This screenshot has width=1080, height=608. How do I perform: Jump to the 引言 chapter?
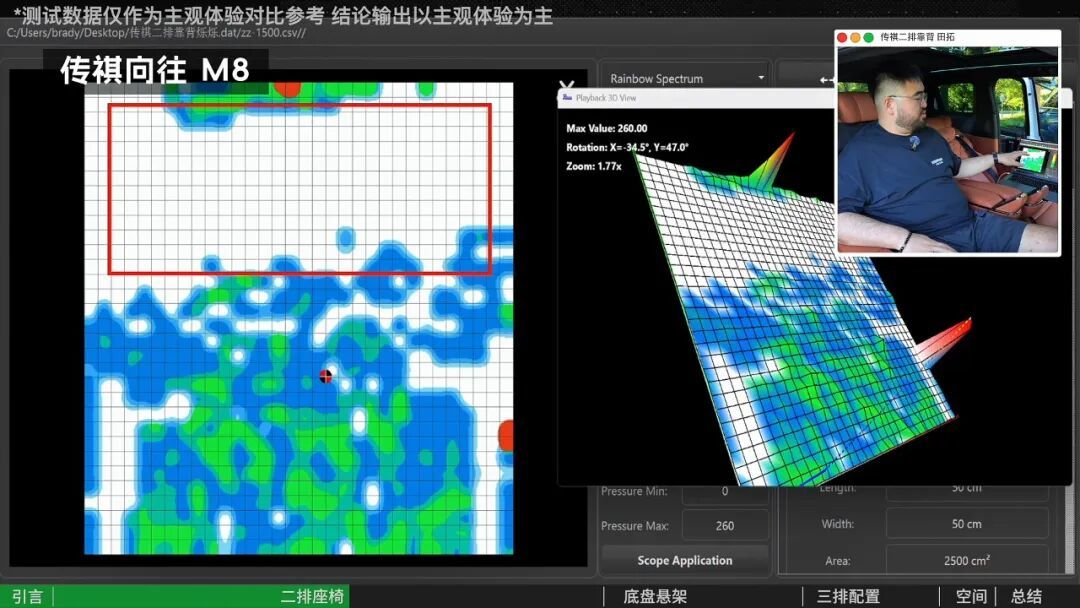coord(28,596)
